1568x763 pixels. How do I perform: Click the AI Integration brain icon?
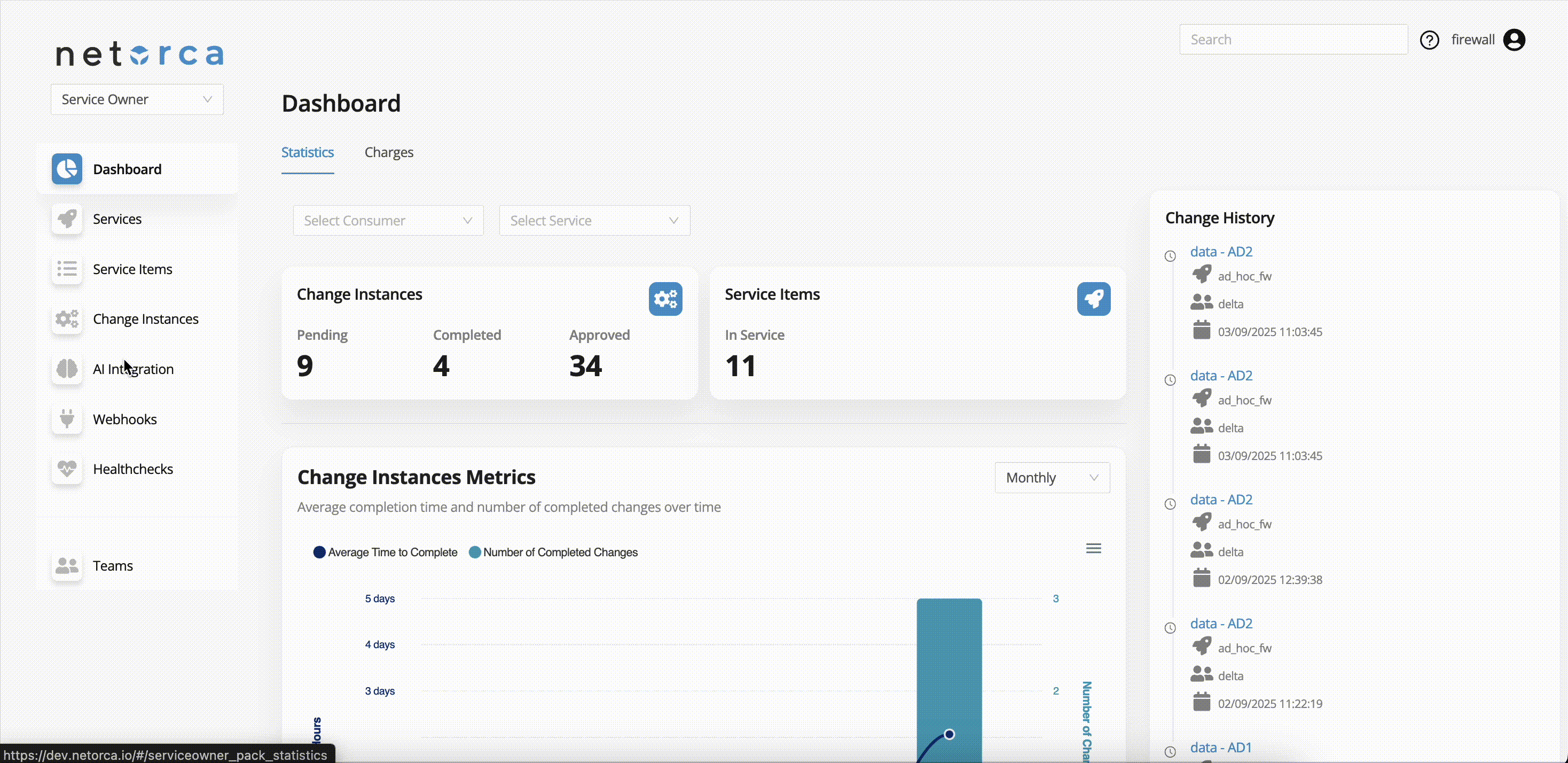coord(67,369)
